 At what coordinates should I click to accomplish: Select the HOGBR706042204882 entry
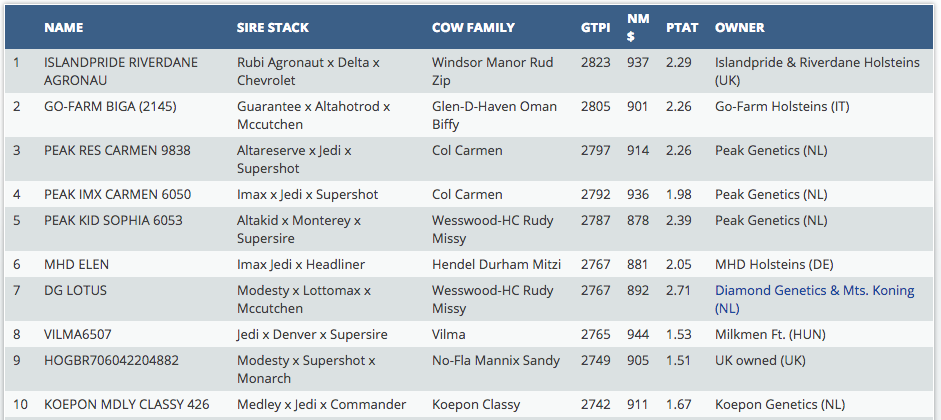111,361
